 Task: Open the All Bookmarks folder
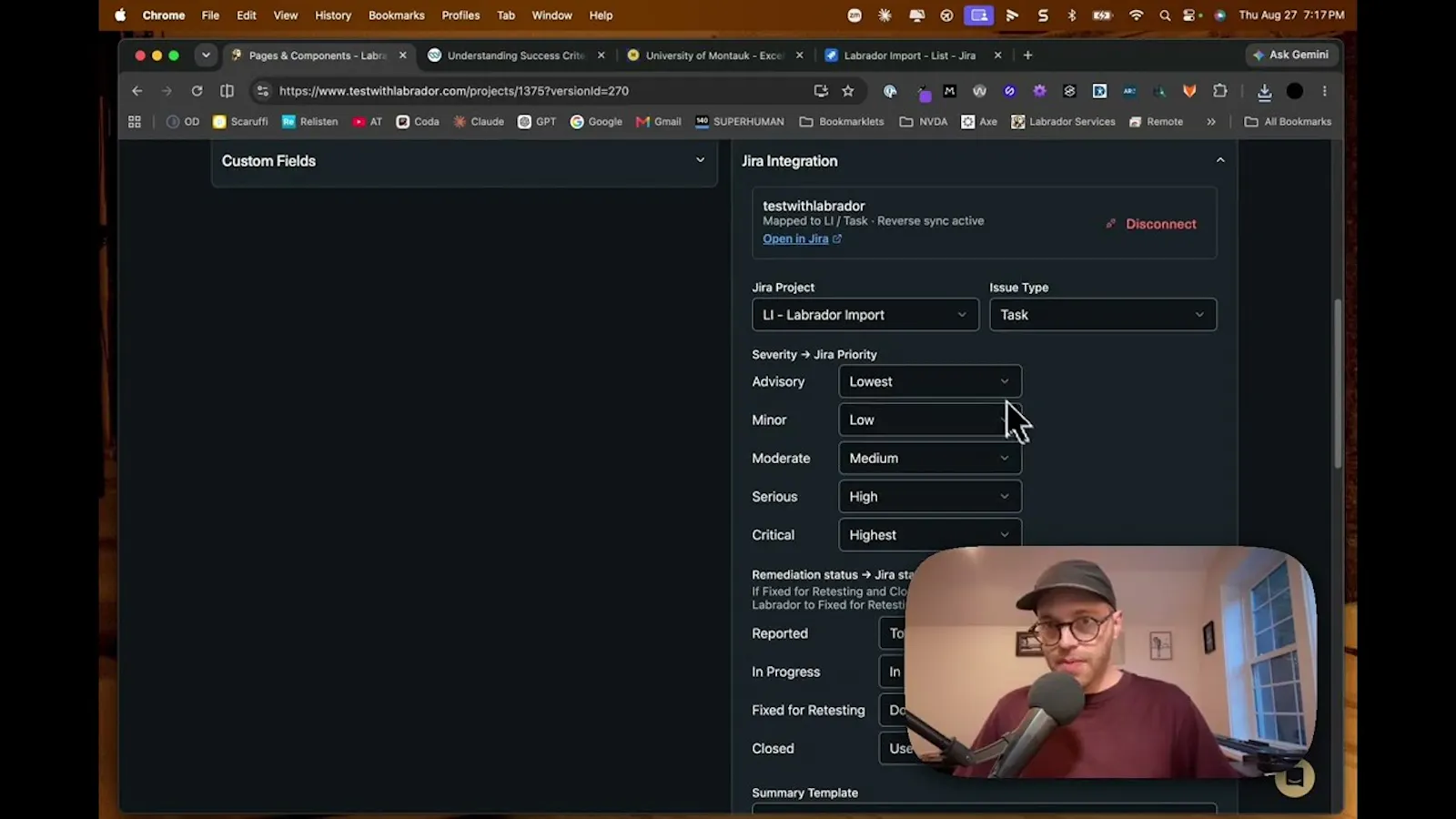pos(1288,121)
